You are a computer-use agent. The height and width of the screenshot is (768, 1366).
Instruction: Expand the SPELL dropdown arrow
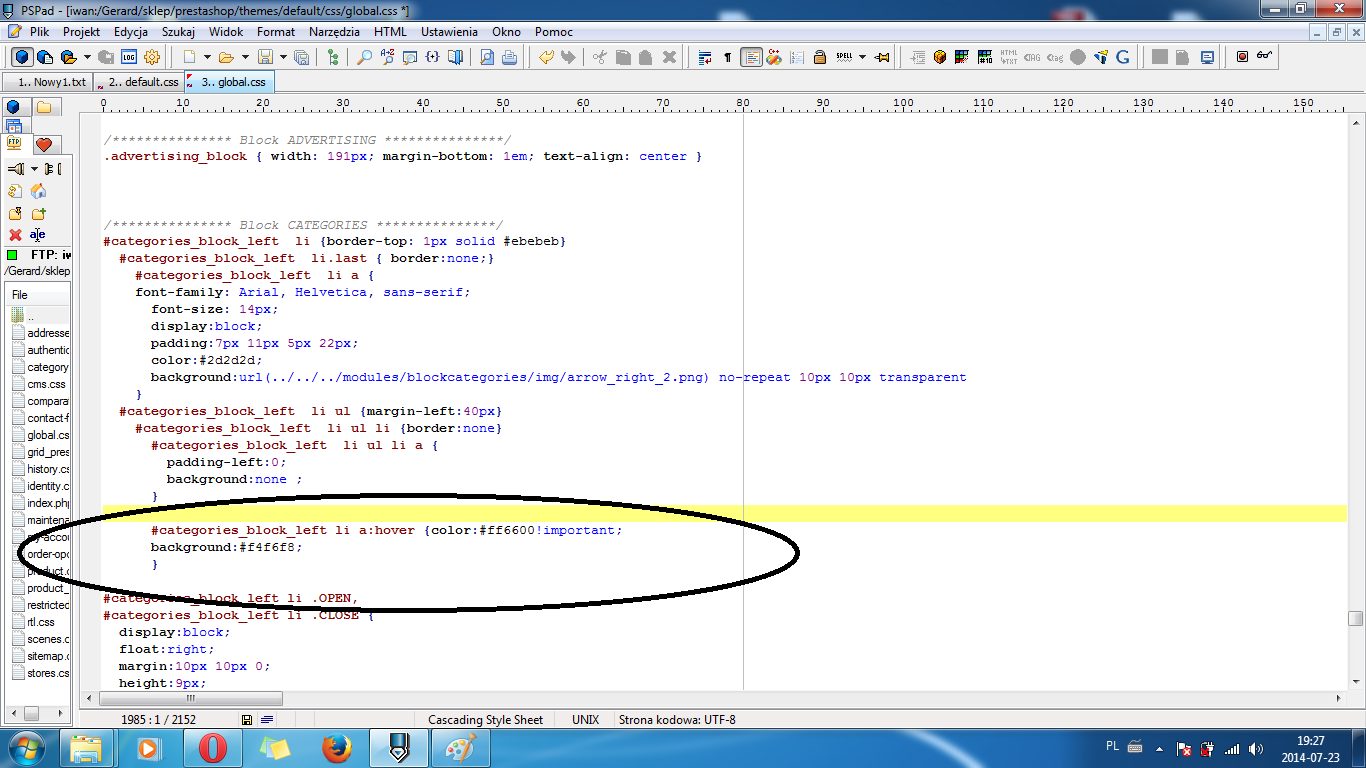click(x=862, y=57)
